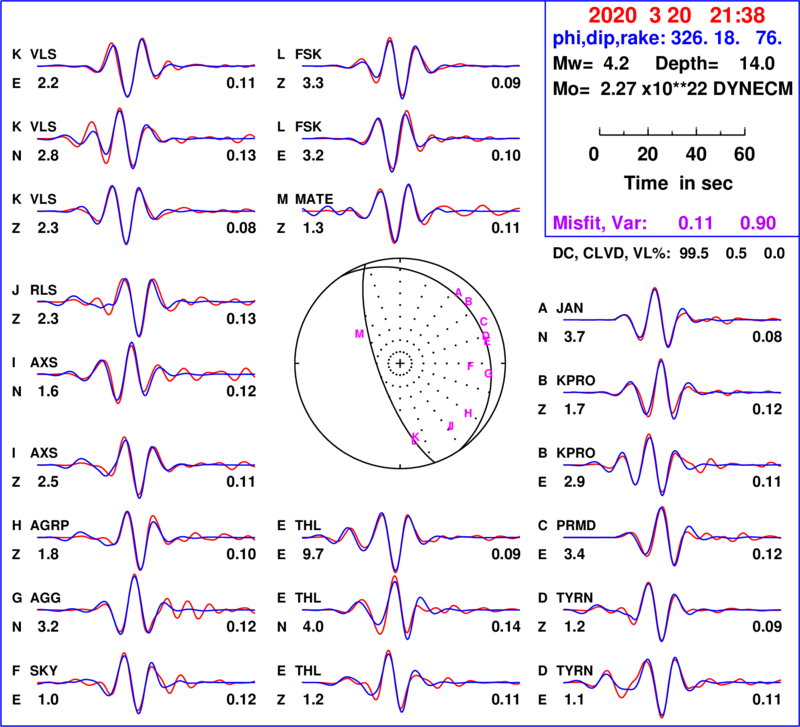Click the SKY E waveform trace
The height and width of the screenshot is (727, 800).
(x=146, y=682)
